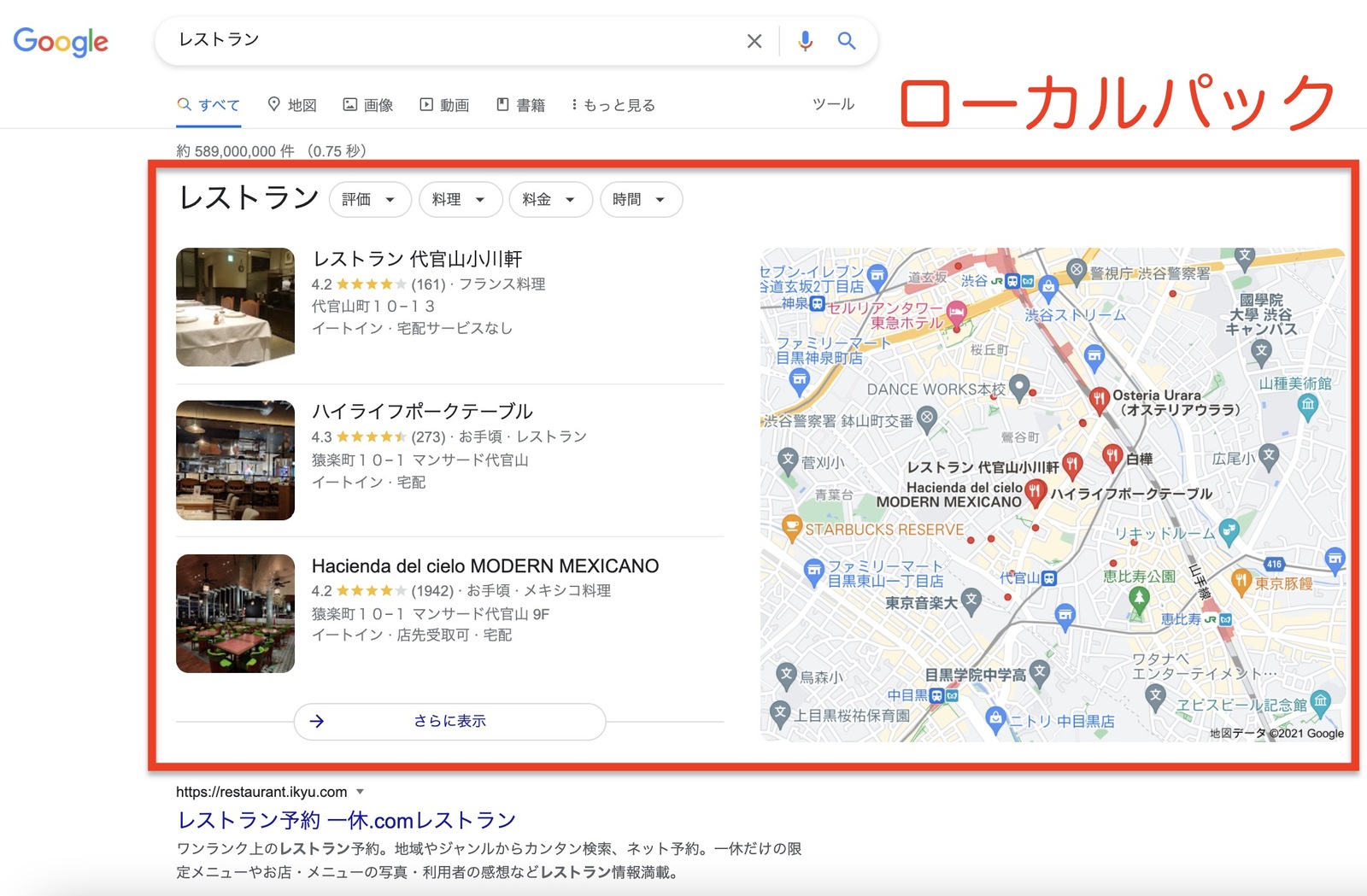
Task: Open the 料金 filter dropdown
Action: tap(550, 200)
